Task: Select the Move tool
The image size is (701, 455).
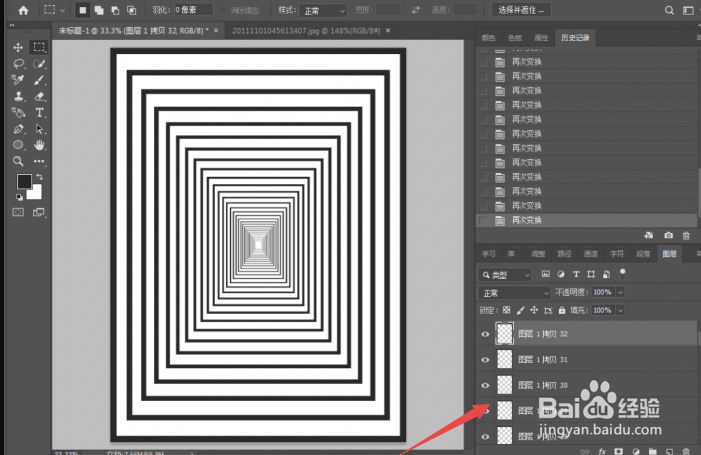Action: click(x=18, y=47)
